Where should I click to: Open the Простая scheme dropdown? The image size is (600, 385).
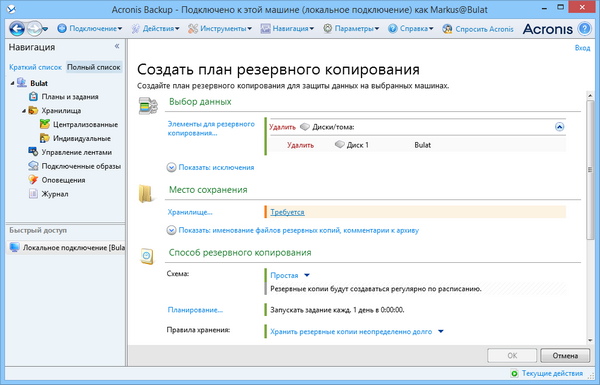(290, 275)
